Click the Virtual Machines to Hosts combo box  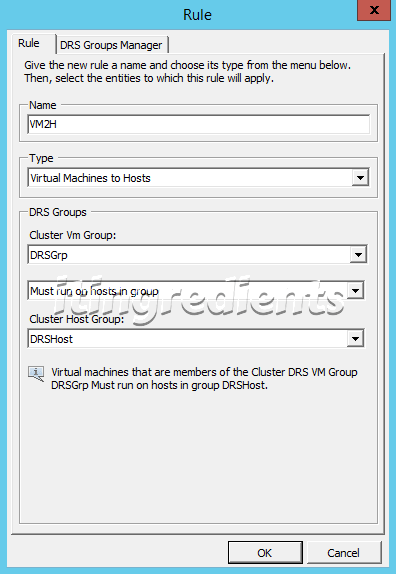point(198,178)
